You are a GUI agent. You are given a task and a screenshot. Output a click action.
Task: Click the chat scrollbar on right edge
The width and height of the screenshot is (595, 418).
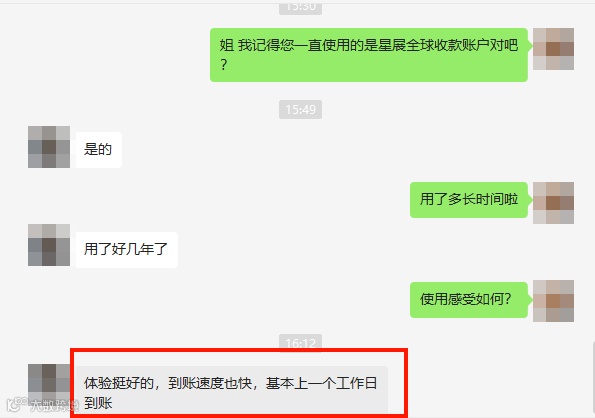click(x=593, y=379)
